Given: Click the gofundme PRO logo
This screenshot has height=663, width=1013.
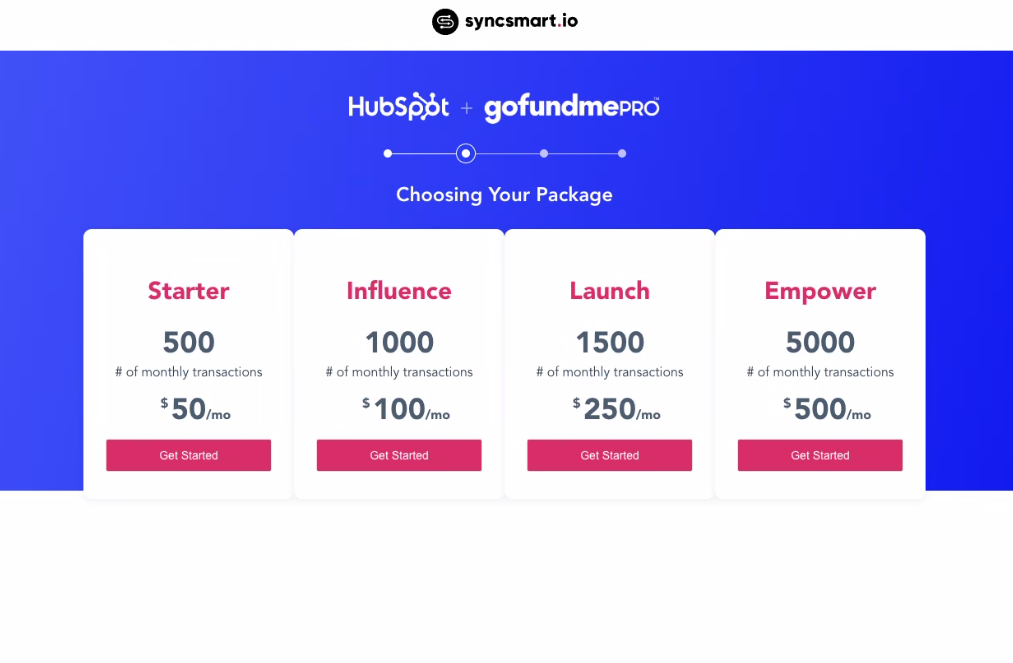Looking at the screenshot, I should coord(571,108).
